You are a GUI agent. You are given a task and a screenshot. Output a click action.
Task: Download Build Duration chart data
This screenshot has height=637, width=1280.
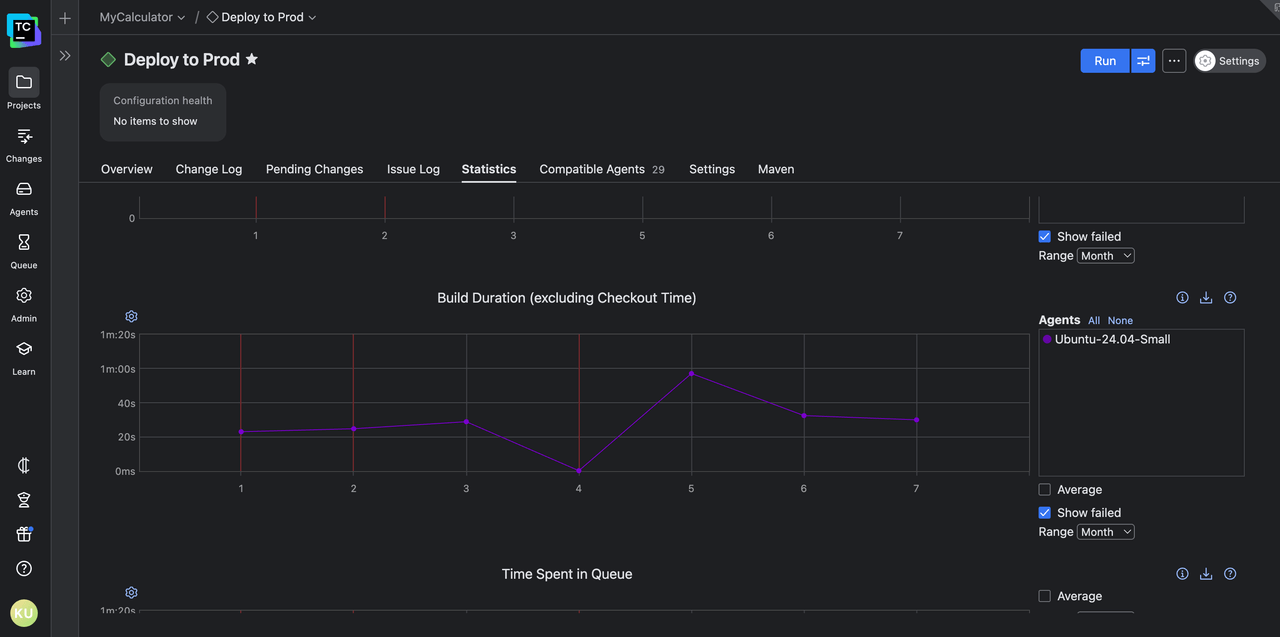pyautogui.click(x=1206, y=298)
